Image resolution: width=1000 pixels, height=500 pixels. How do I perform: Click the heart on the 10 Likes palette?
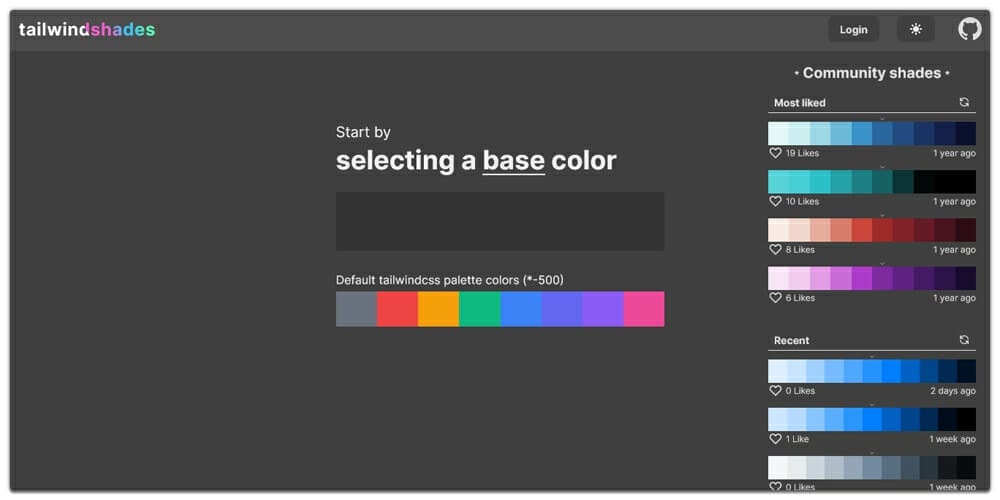click(x=775, y=201)
